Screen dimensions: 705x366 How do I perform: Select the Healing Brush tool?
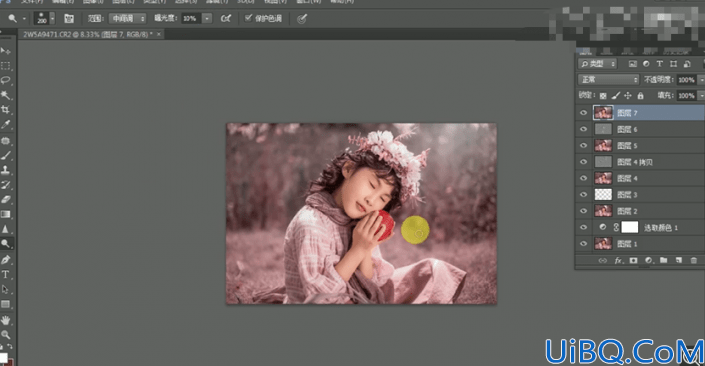click(5, 141)
